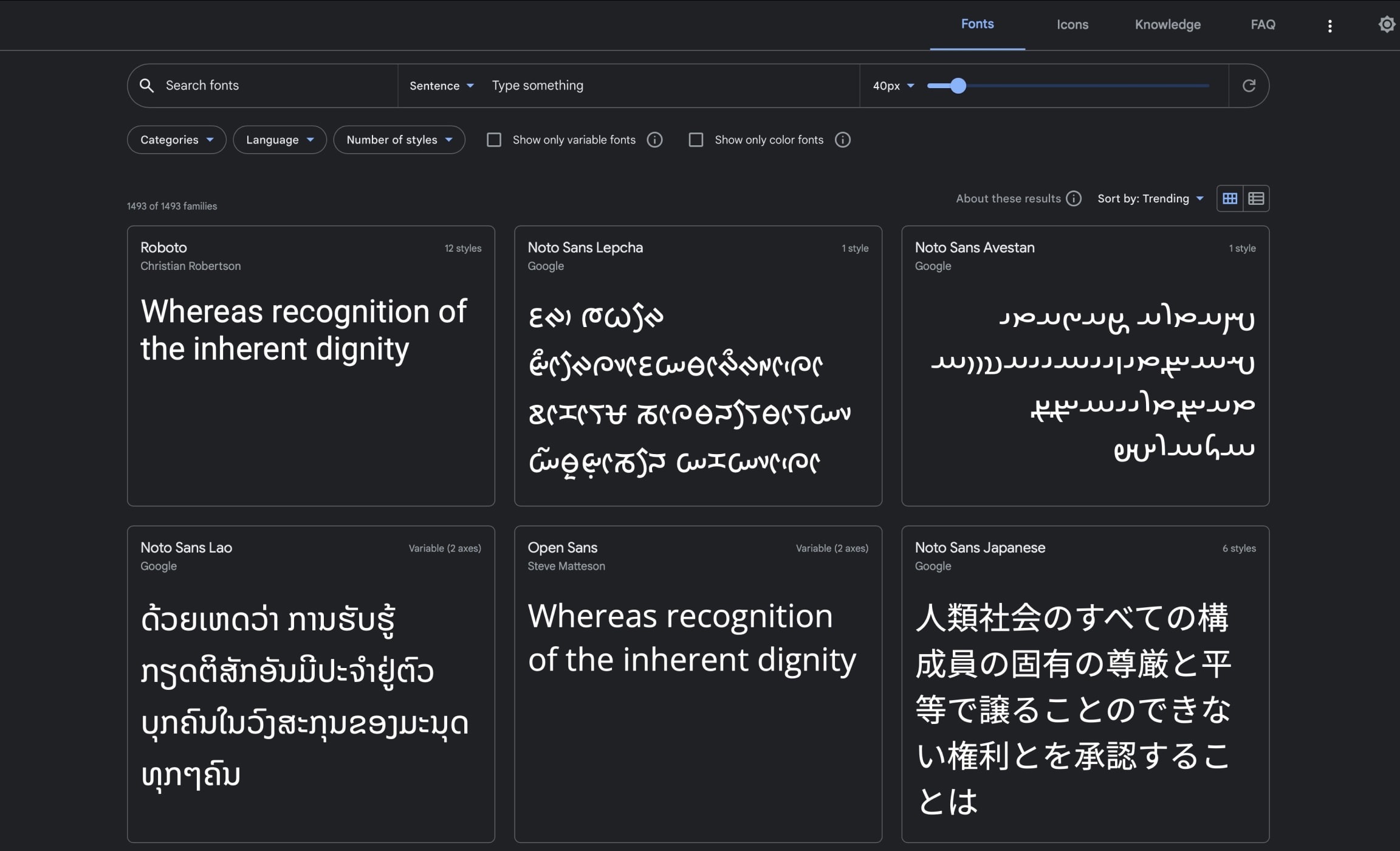Viewport: 1400px width, 851px height.
Task: Toggle the light/dark theme icon
Action: point(1386,24)
